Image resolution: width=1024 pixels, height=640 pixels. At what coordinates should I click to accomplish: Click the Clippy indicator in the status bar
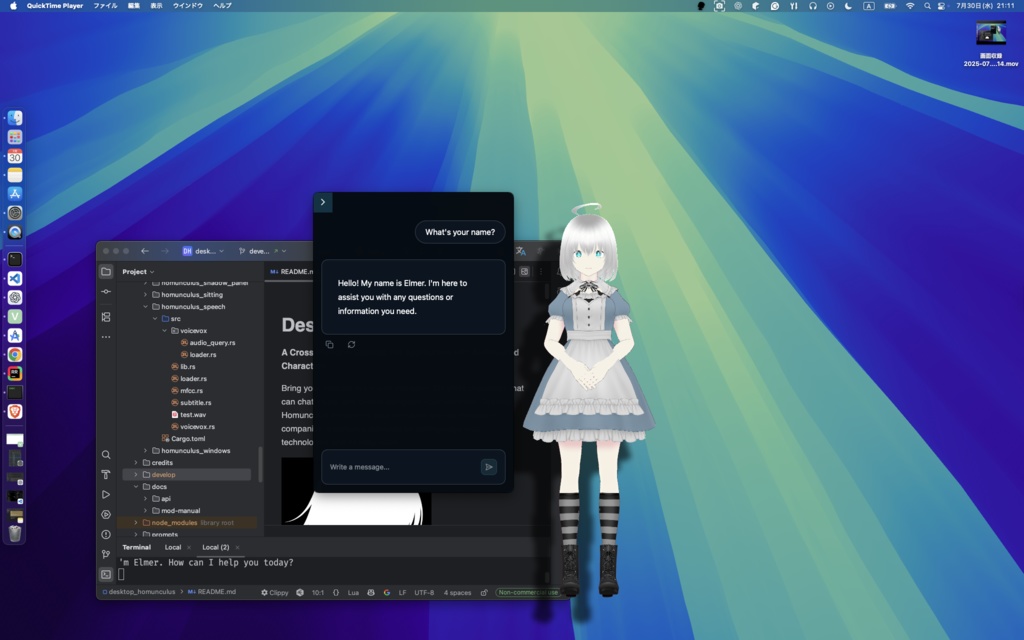pos(275,592)
